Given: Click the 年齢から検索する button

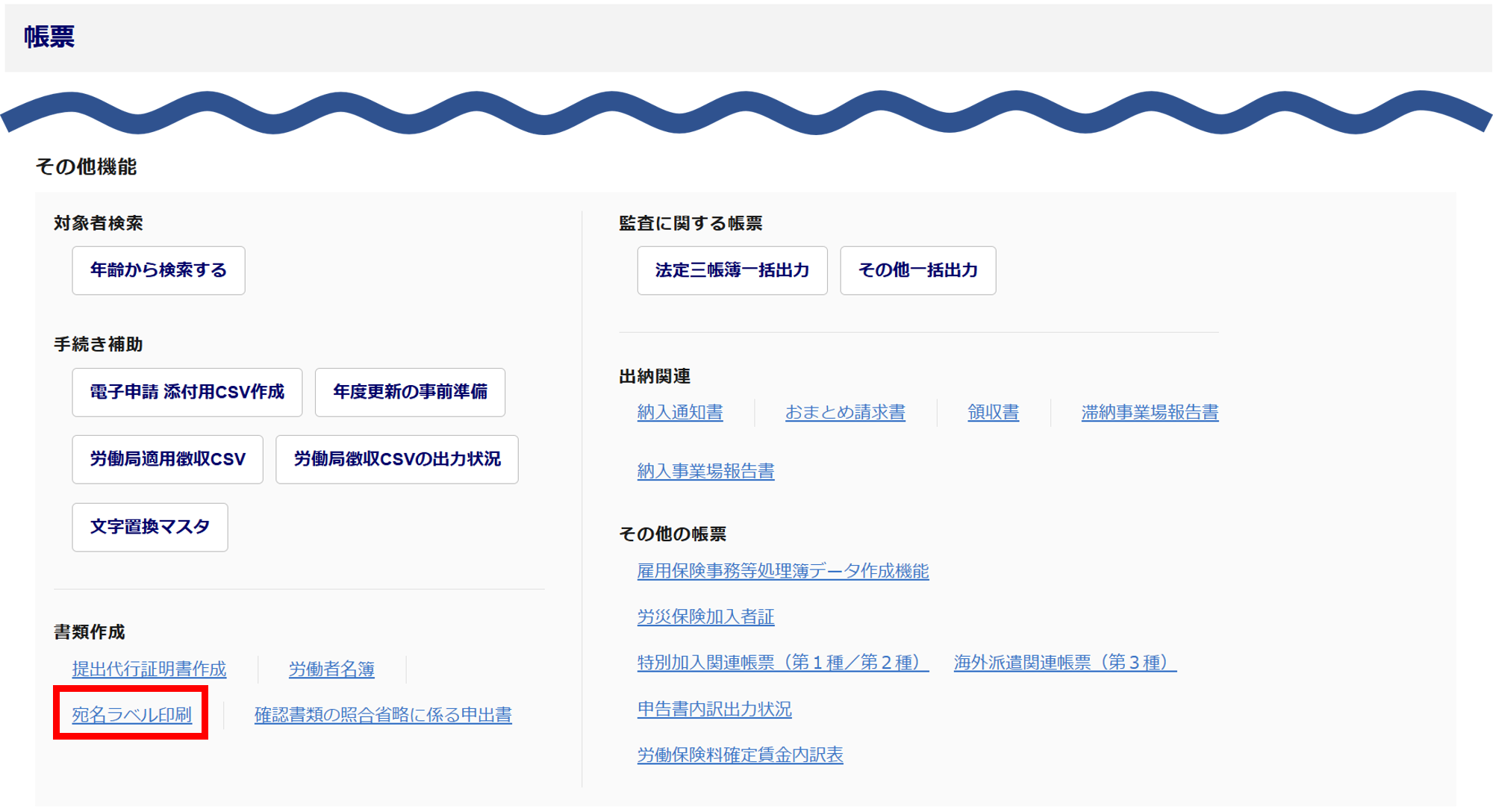Looking at the screenshot, I should [x=158, y=270].
